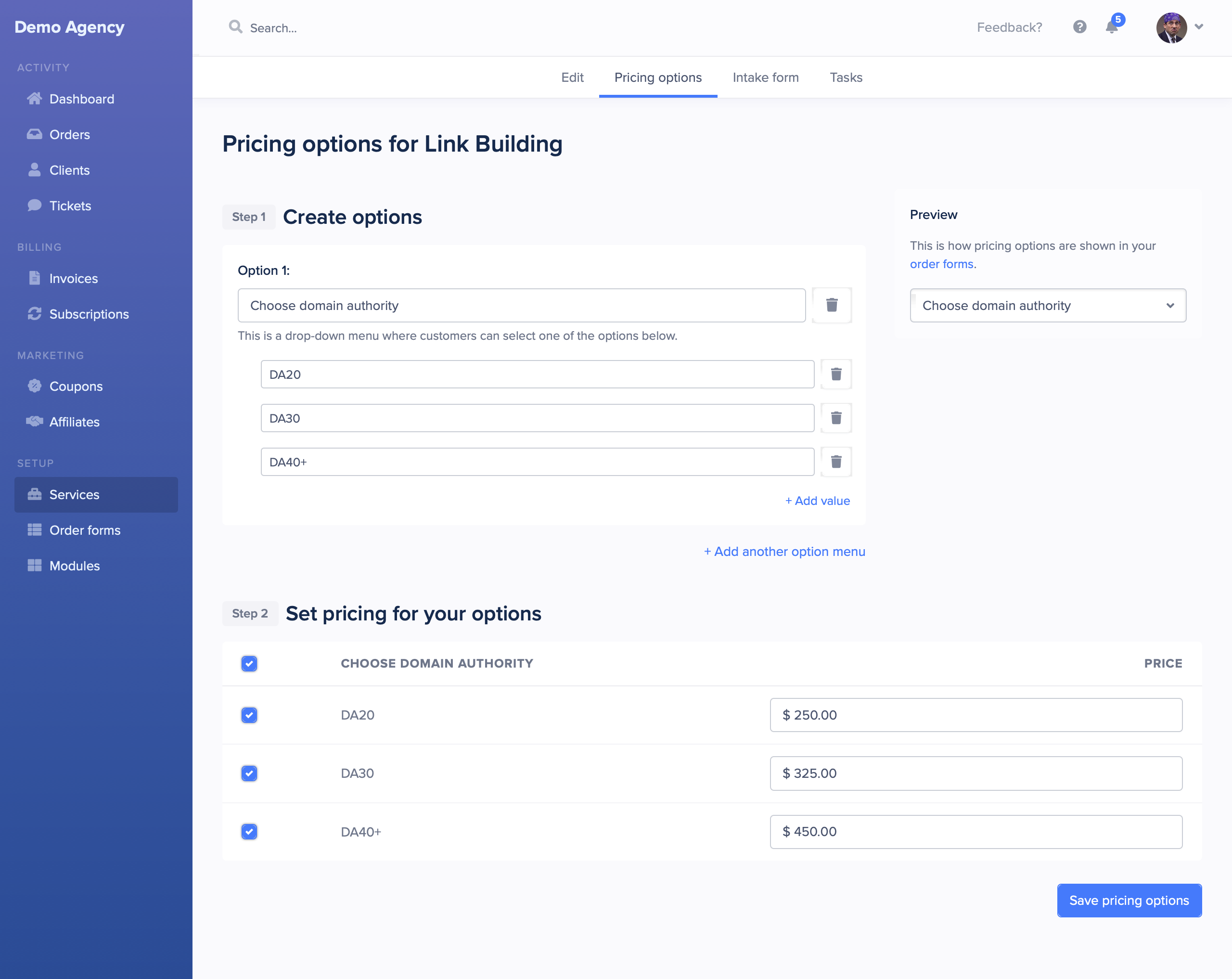Open the preview order forms dropdown
This screenshot has height=979, width=1232.
1046,306
